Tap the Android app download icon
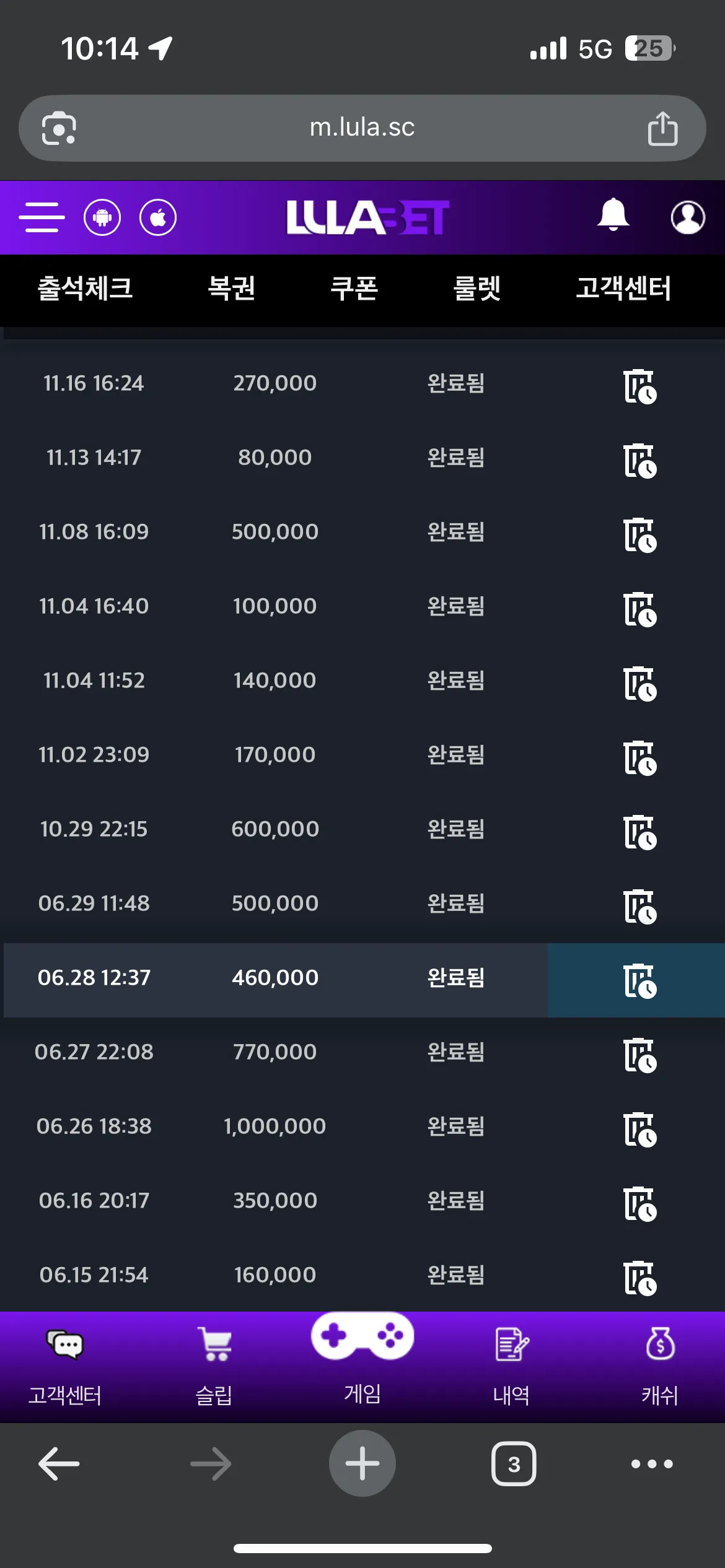Viewport: 725px width, 1568px height. 102,217
